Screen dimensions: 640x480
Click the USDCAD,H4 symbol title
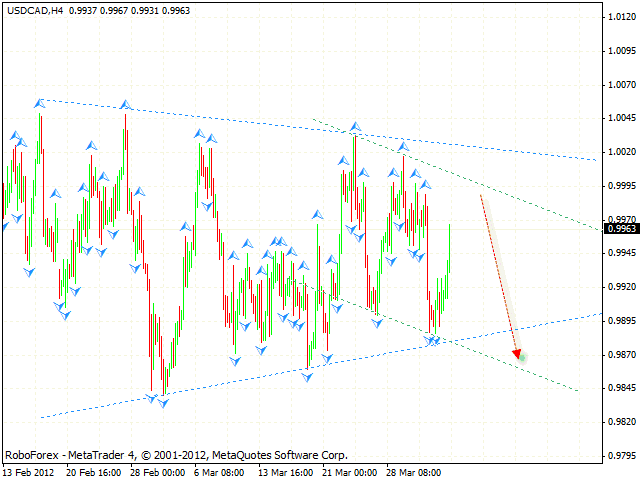click(x=32, y=10)
